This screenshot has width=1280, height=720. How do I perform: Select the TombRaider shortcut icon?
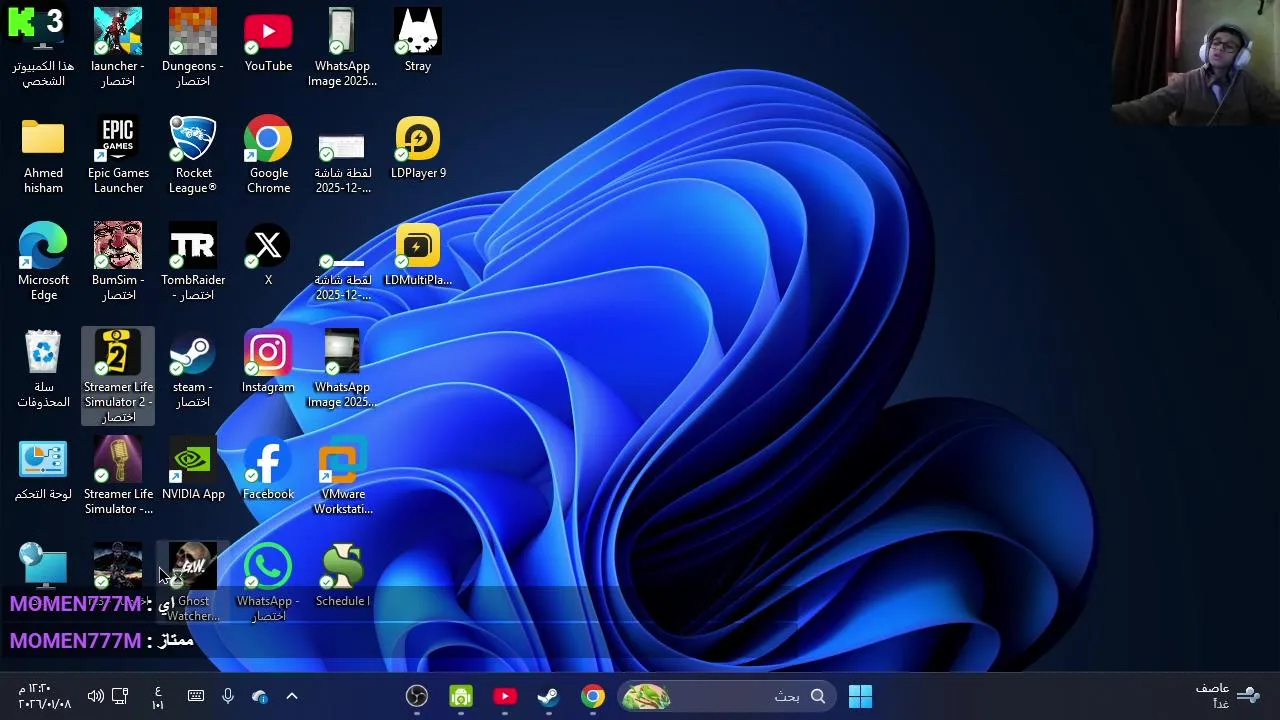pyautogui.click(x=193, y=262)
